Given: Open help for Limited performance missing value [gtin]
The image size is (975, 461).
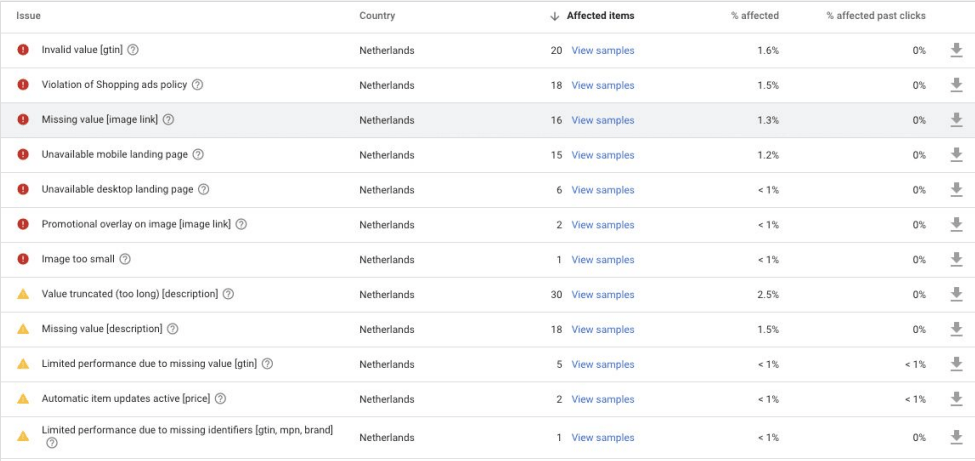Looking at the screenshot, I should pyautogui.click(x=267, y=363).
